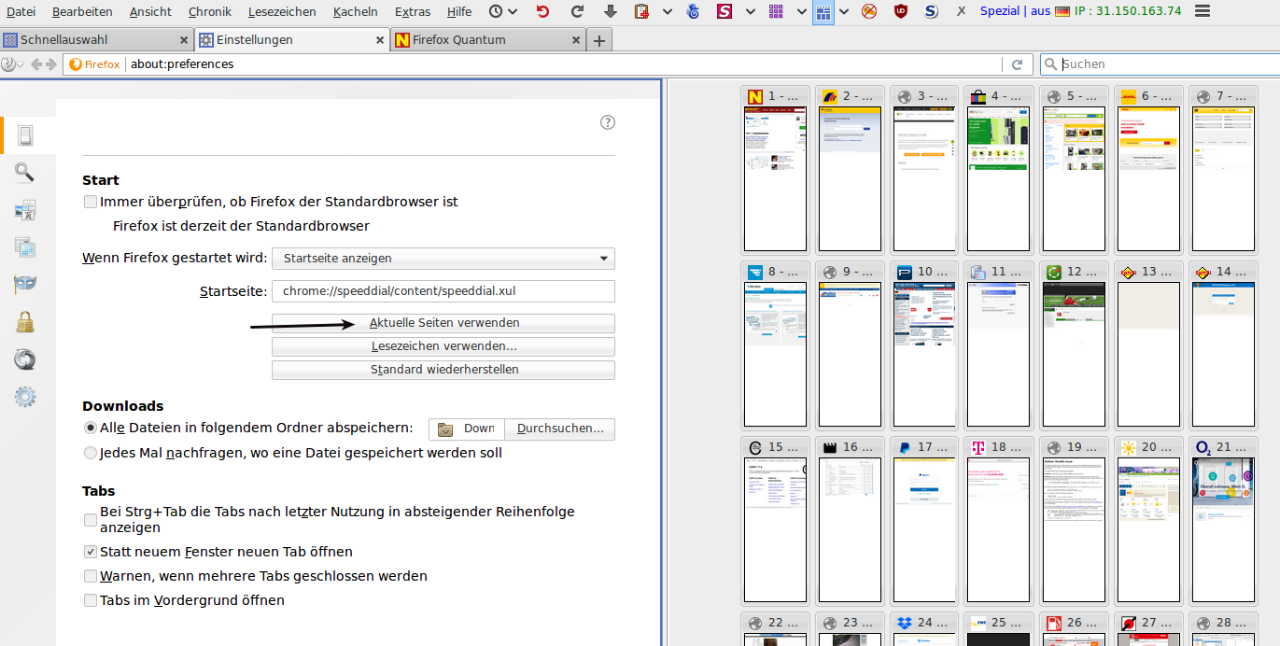Click the X icon before Spezial text
Screen dimensions: 1280x646
click(x=961, y=11)
